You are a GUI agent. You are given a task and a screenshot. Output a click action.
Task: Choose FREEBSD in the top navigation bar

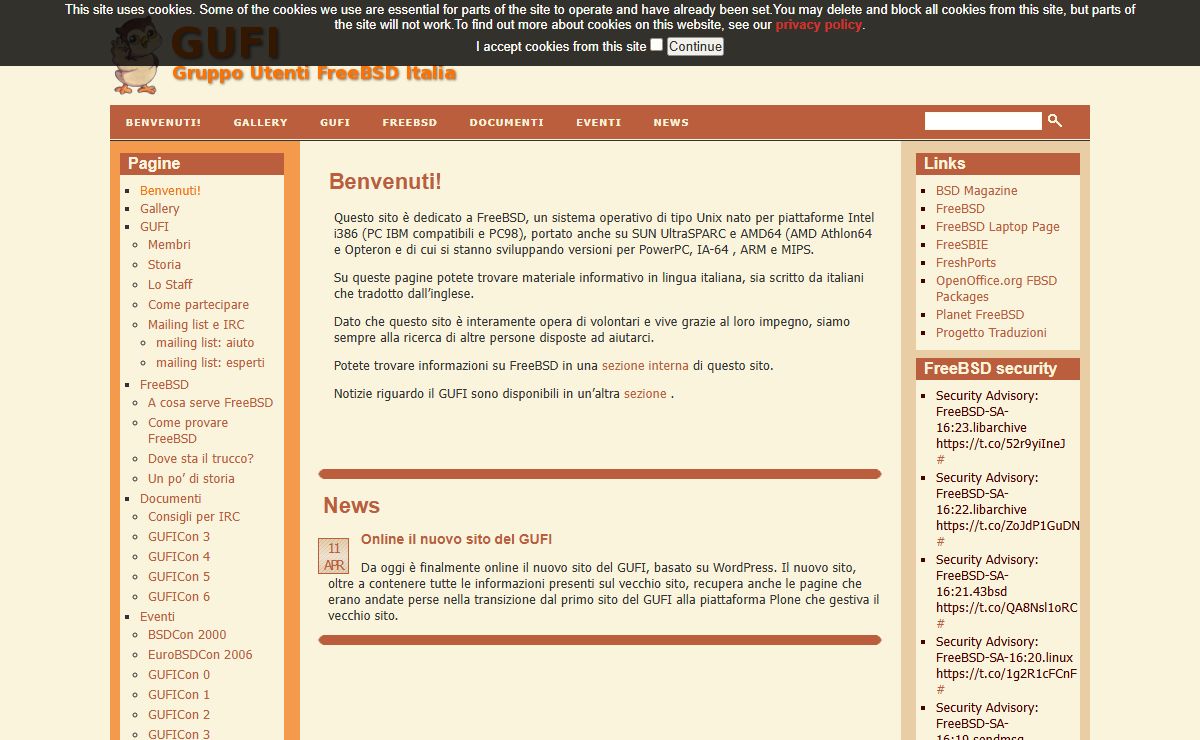click(410, 122)
